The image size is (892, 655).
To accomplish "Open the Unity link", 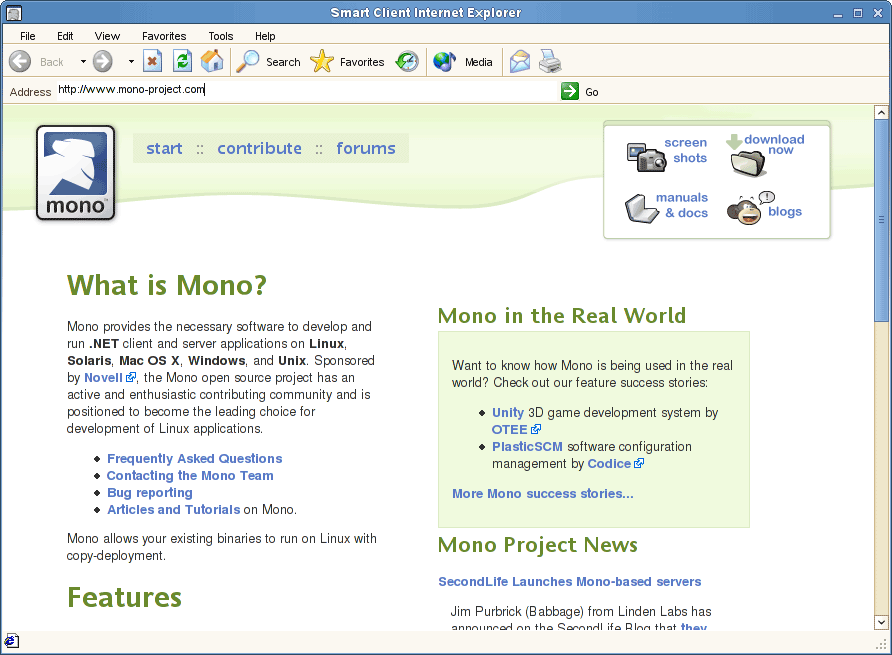I will pos(507,413).
